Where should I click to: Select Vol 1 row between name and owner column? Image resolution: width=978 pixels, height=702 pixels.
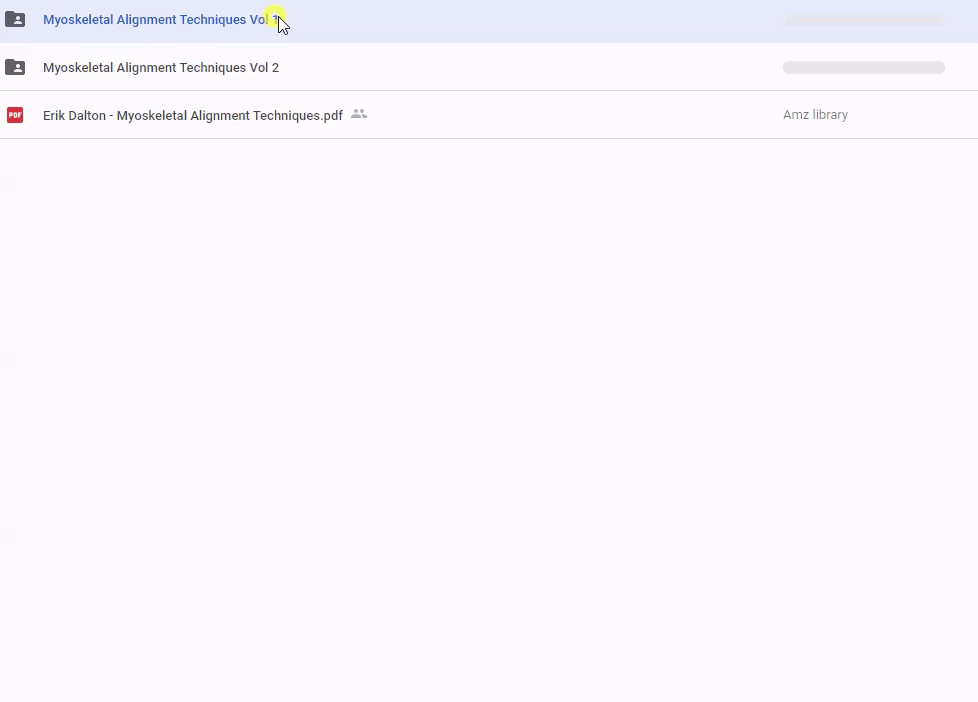click(x=530, y=20)
